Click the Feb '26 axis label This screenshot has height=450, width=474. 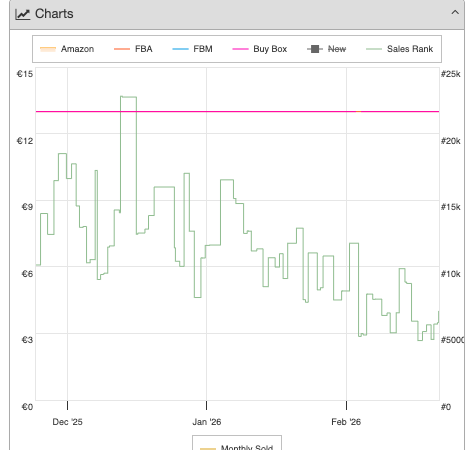[346, 422]
